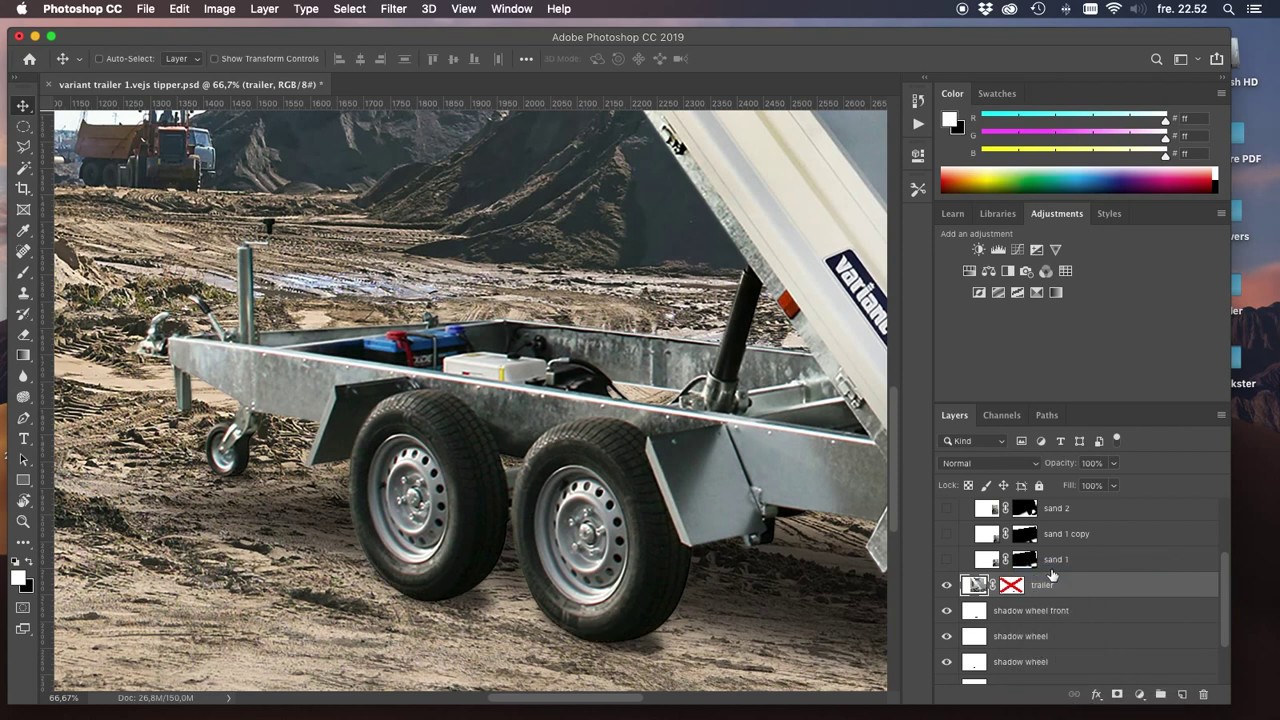Viewport: 1280px width, 720px height.
Task: Add a Brightness/Contrast adjustment
Action: (x=978, y=250)
